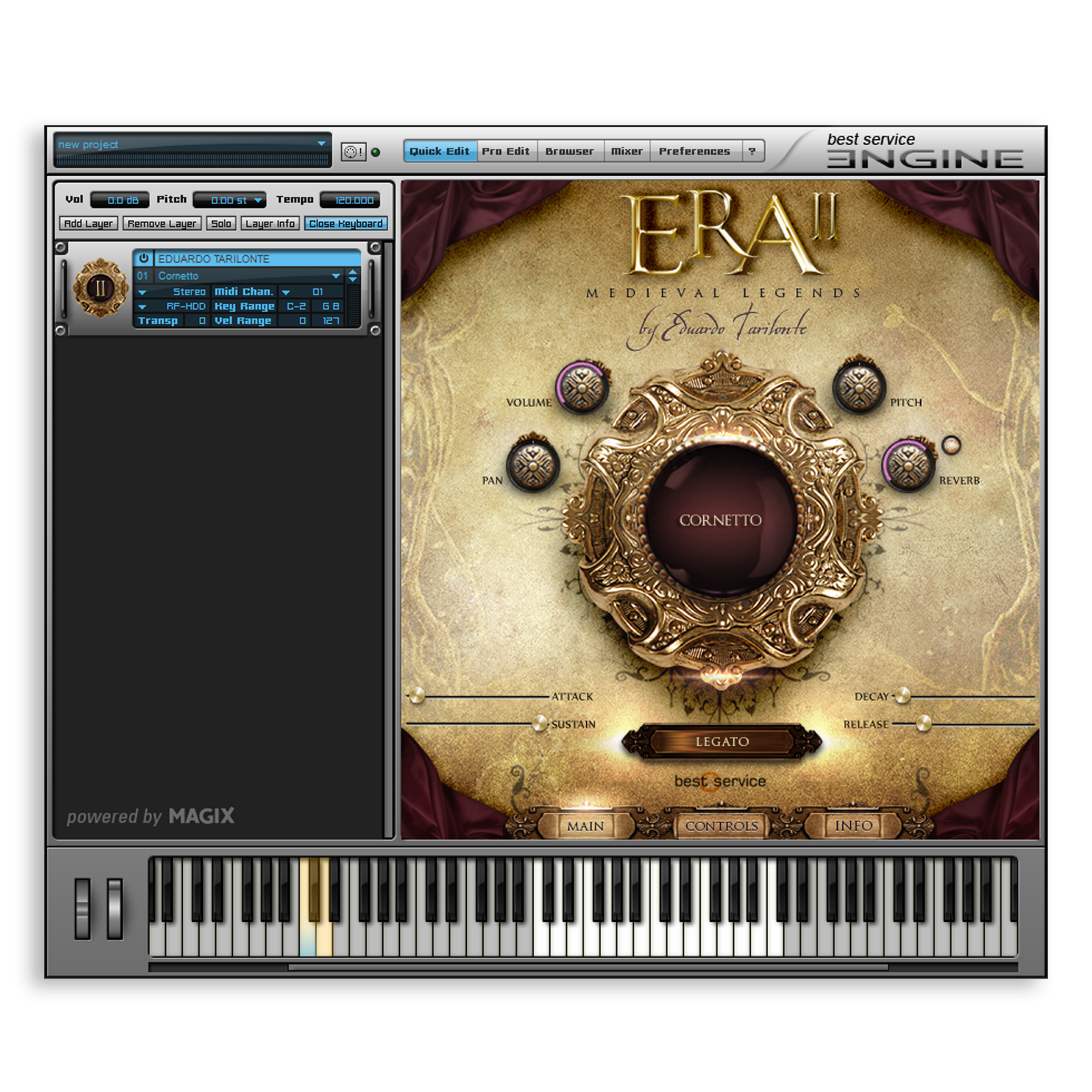Open the new project dropdown
Viewport: 1092px width, 1092px height.
point(321,144)
